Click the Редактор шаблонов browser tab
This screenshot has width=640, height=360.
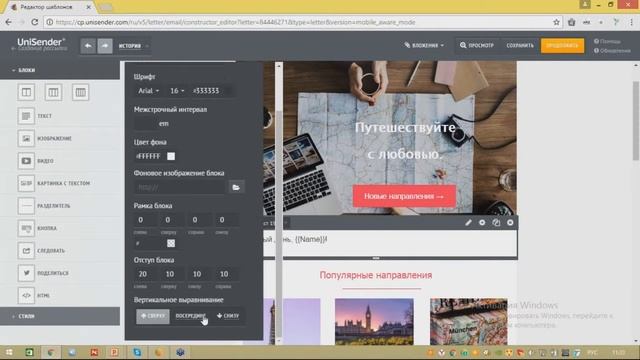(50, 7)
